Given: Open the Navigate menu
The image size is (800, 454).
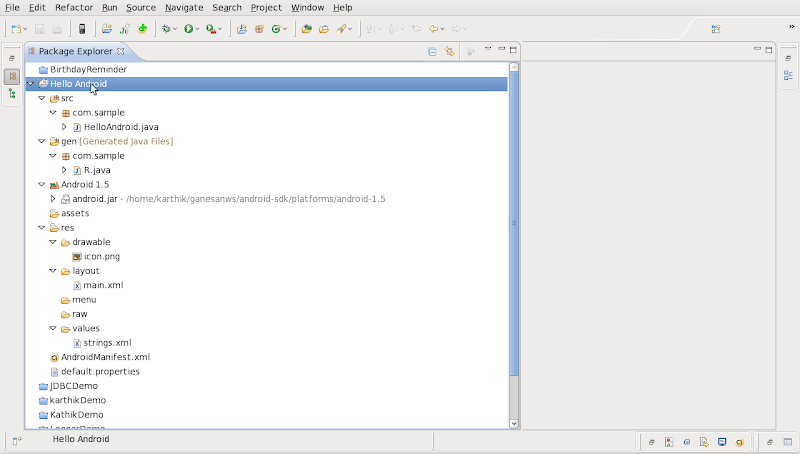Looking at the screenshot, I should 183,7.
